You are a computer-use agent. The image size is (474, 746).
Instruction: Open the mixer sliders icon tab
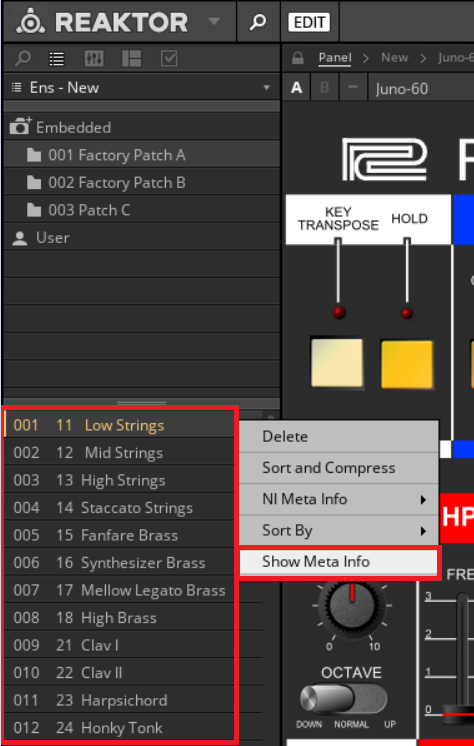point(94,59)
